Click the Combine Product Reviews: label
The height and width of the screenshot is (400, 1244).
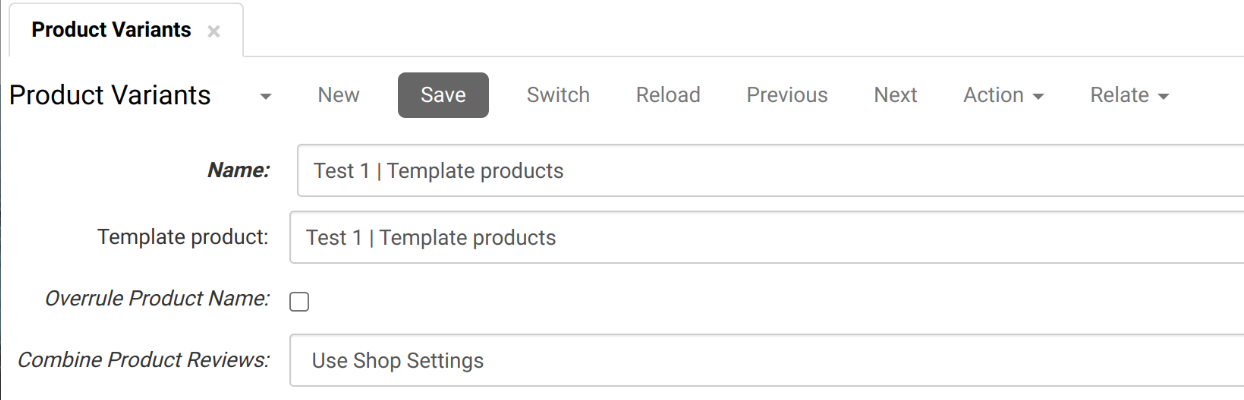coord(144,360)
